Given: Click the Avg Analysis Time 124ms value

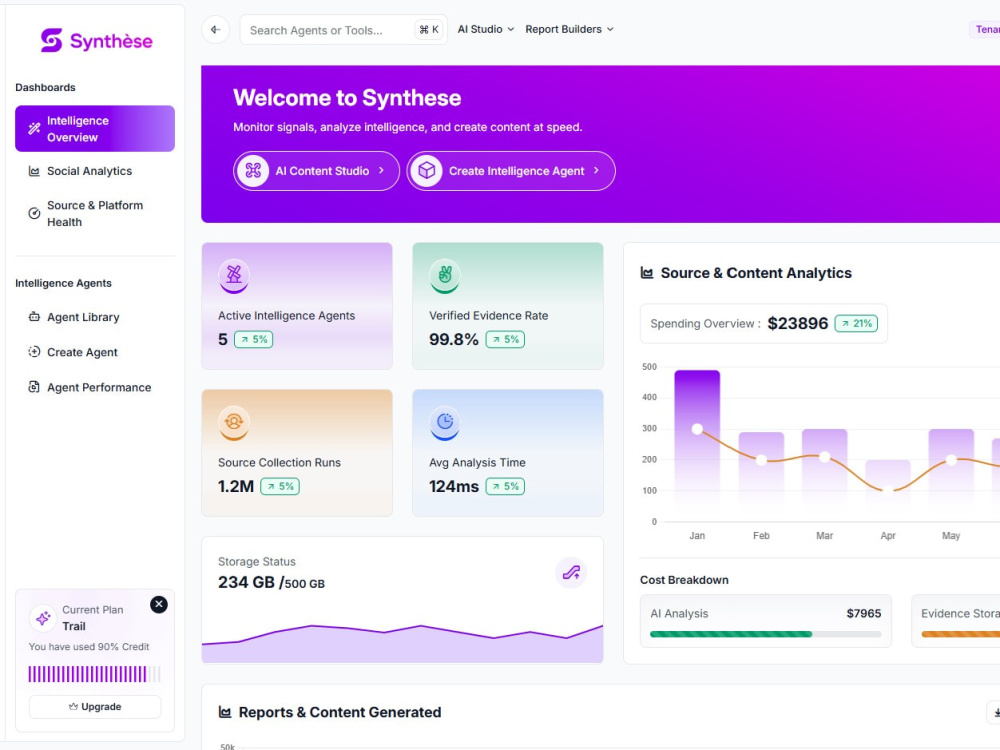Looking at the screenshot, I should click(x=453, y=487).
